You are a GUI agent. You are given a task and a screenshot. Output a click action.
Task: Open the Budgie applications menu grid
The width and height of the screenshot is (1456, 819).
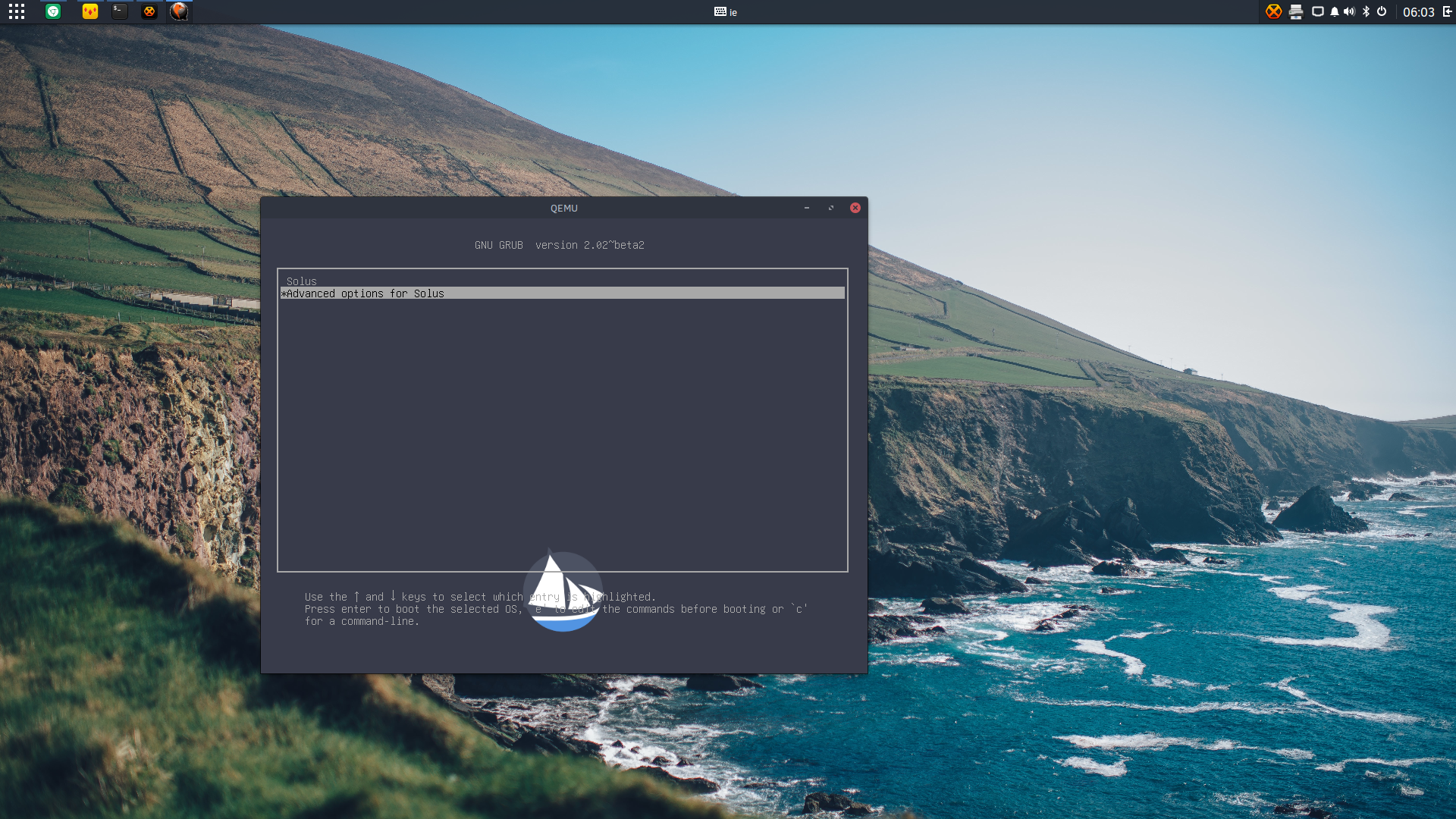point(17,11)
